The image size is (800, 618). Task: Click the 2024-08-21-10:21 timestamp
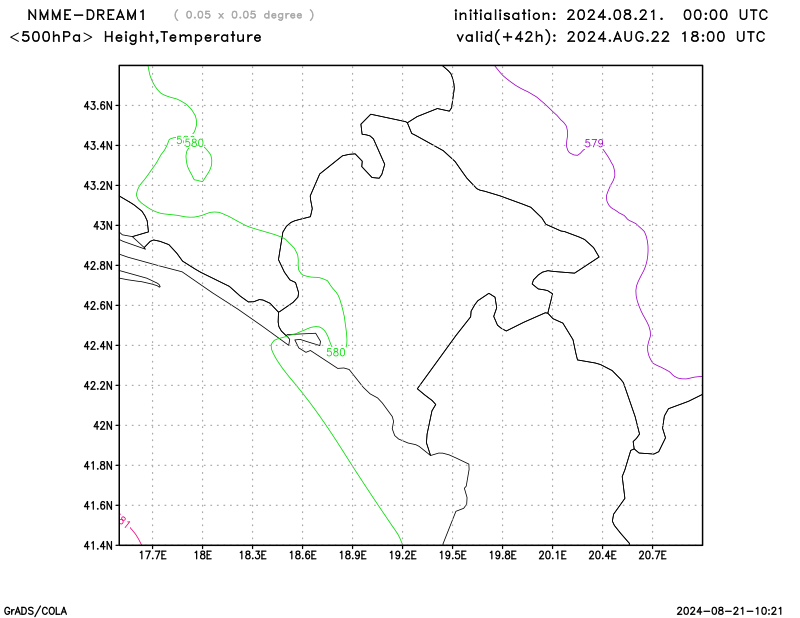pyautogui.click(x=729, y=611)
